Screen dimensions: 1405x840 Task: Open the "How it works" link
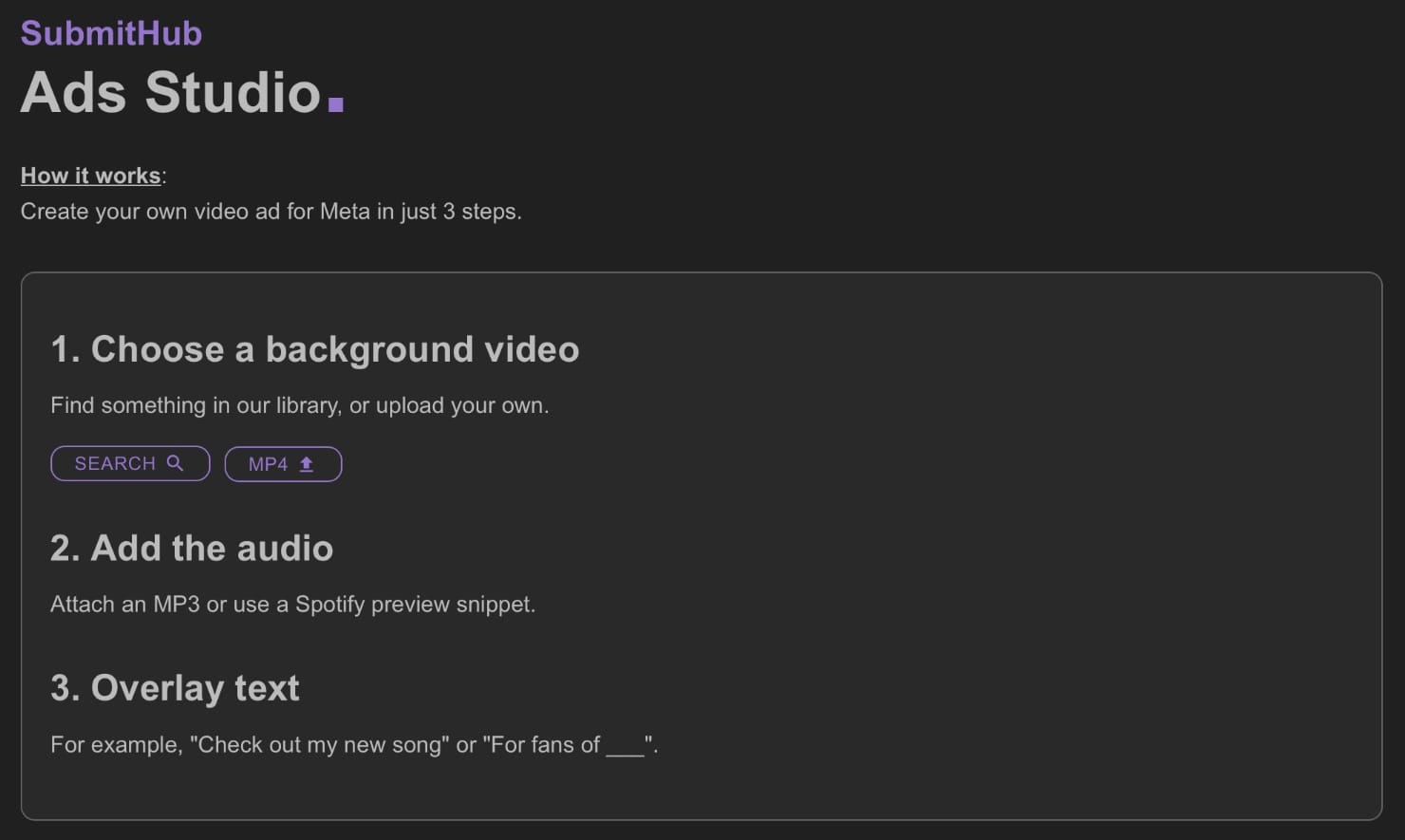[x=90, y=176]
